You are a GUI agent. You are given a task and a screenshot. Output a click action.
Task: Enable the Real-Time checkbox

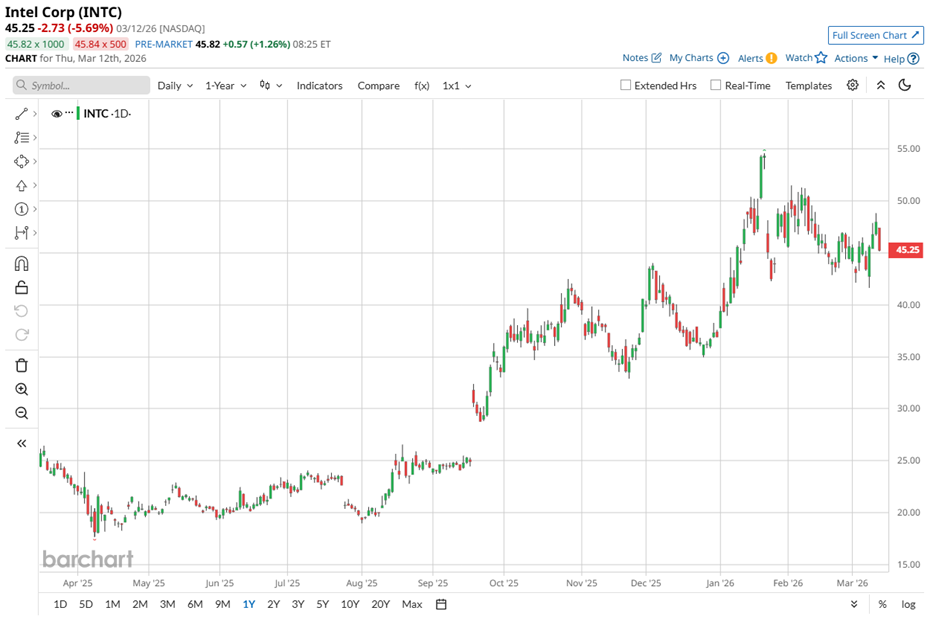[715, 85]
